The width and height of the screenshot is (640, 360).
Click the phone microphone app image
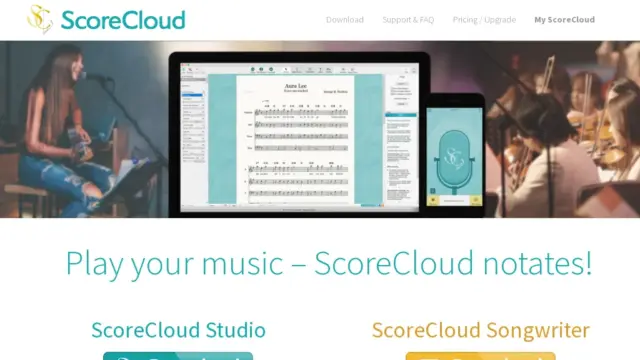click(454, 155)
